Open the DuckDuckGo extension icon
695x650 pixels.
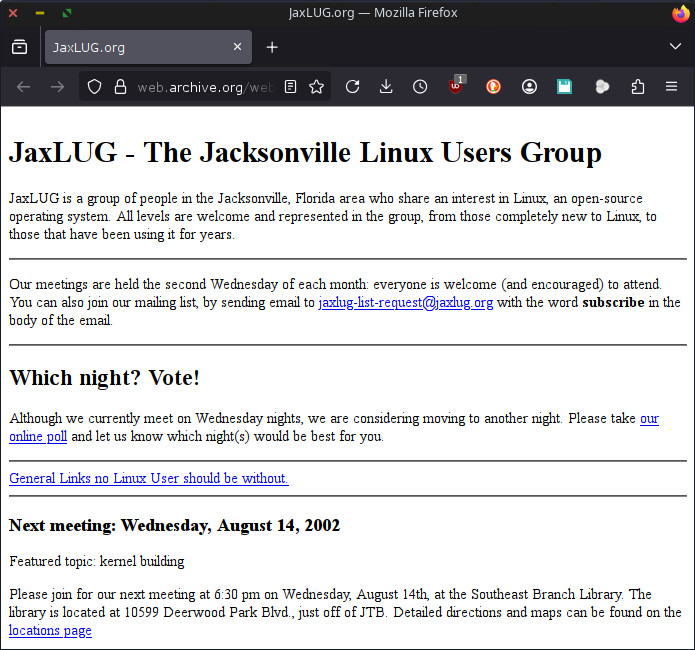click(x=493, y=86)
